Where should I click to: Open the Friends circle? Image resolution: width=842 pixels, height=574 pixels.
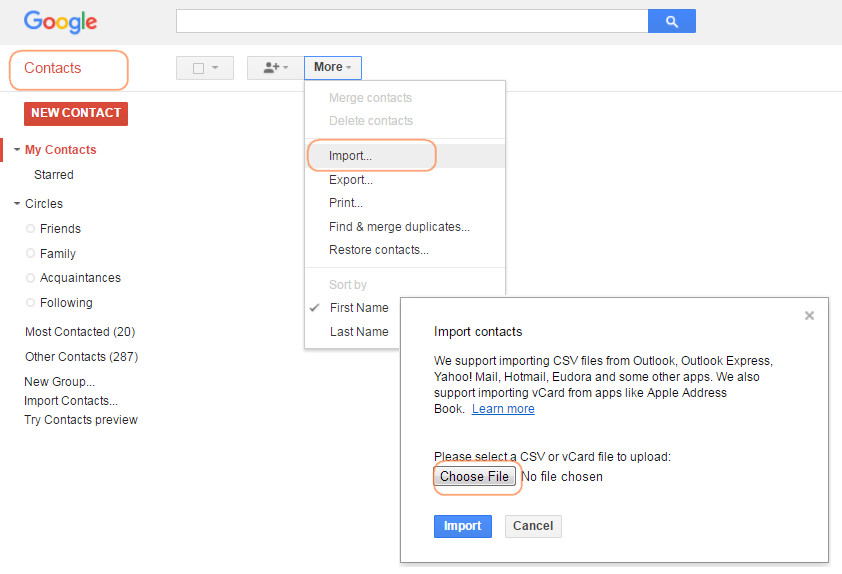pyautogui.click(x=60, y=229)
